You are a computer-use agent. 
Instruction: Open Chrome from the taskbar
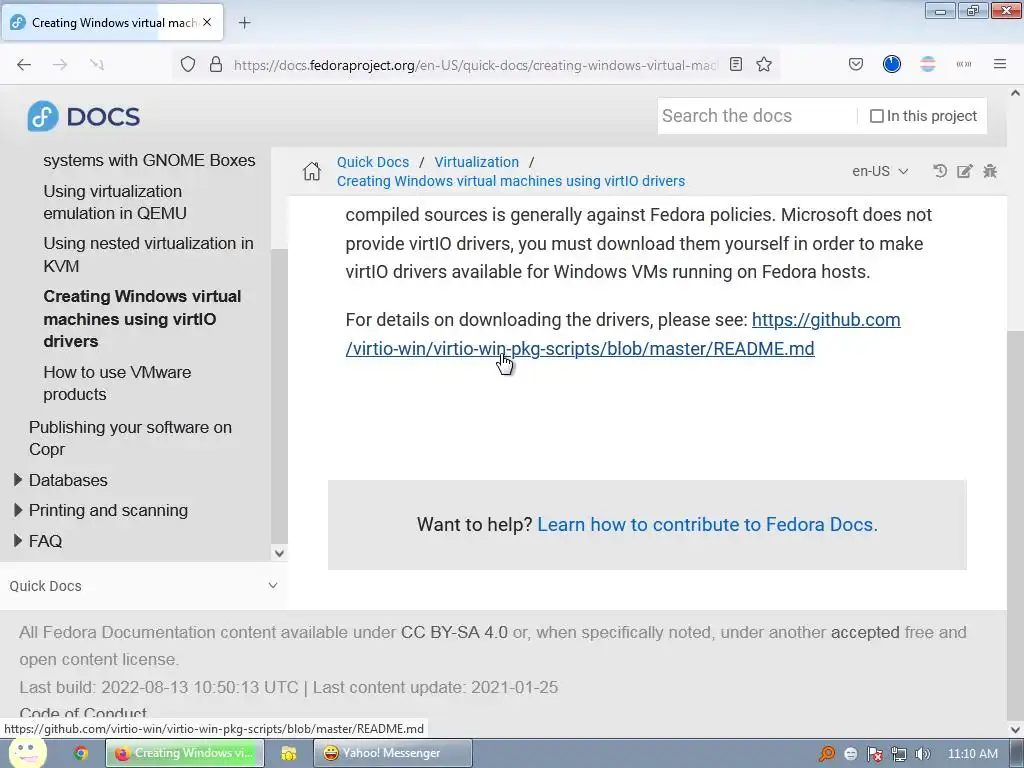(x=81, y=754)
